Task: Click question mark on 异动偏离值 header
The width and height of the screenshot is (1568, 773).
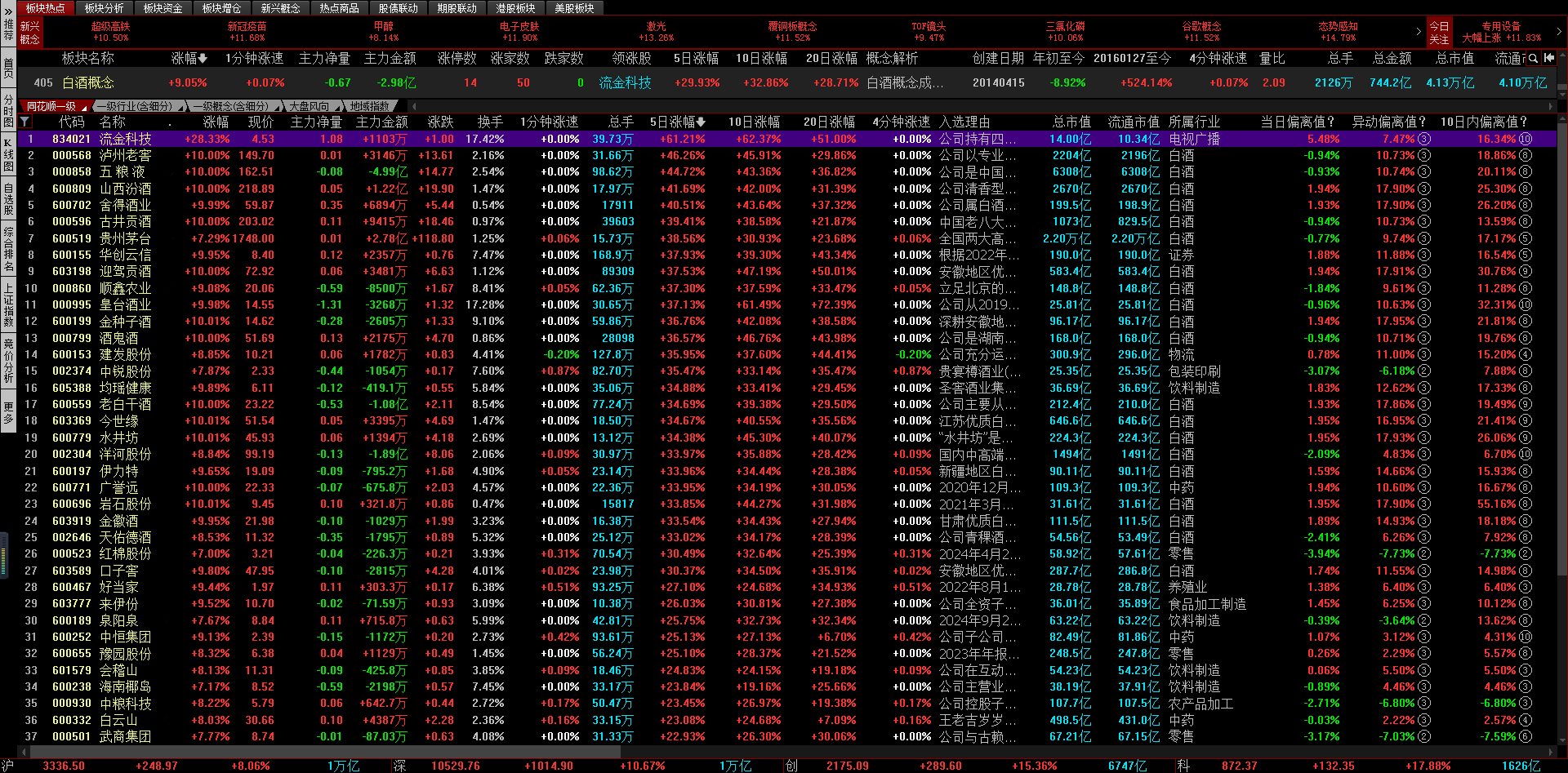Action: click(1422, 122)
